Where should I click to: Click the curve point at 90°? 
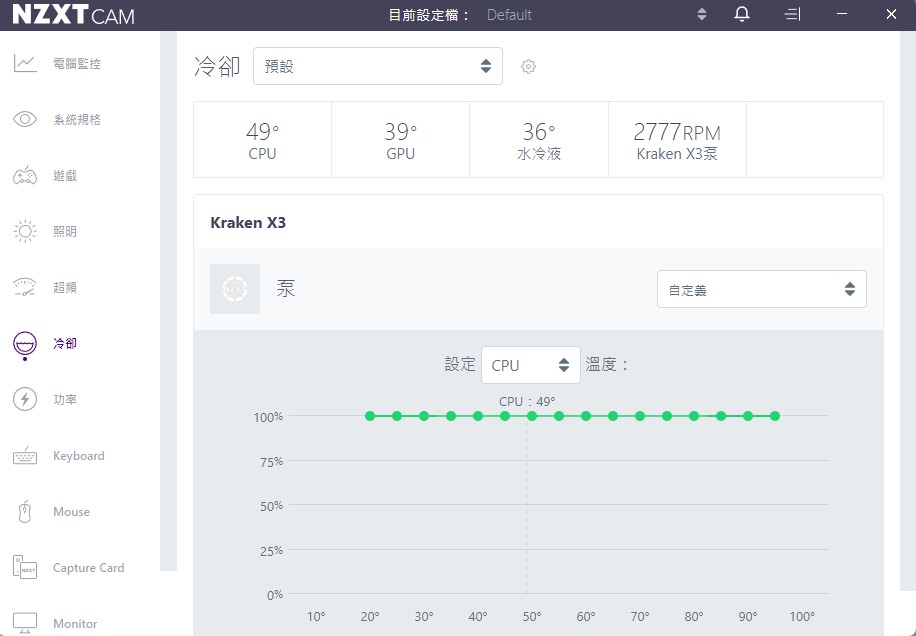pyautogui.click(x=748, y=416)
